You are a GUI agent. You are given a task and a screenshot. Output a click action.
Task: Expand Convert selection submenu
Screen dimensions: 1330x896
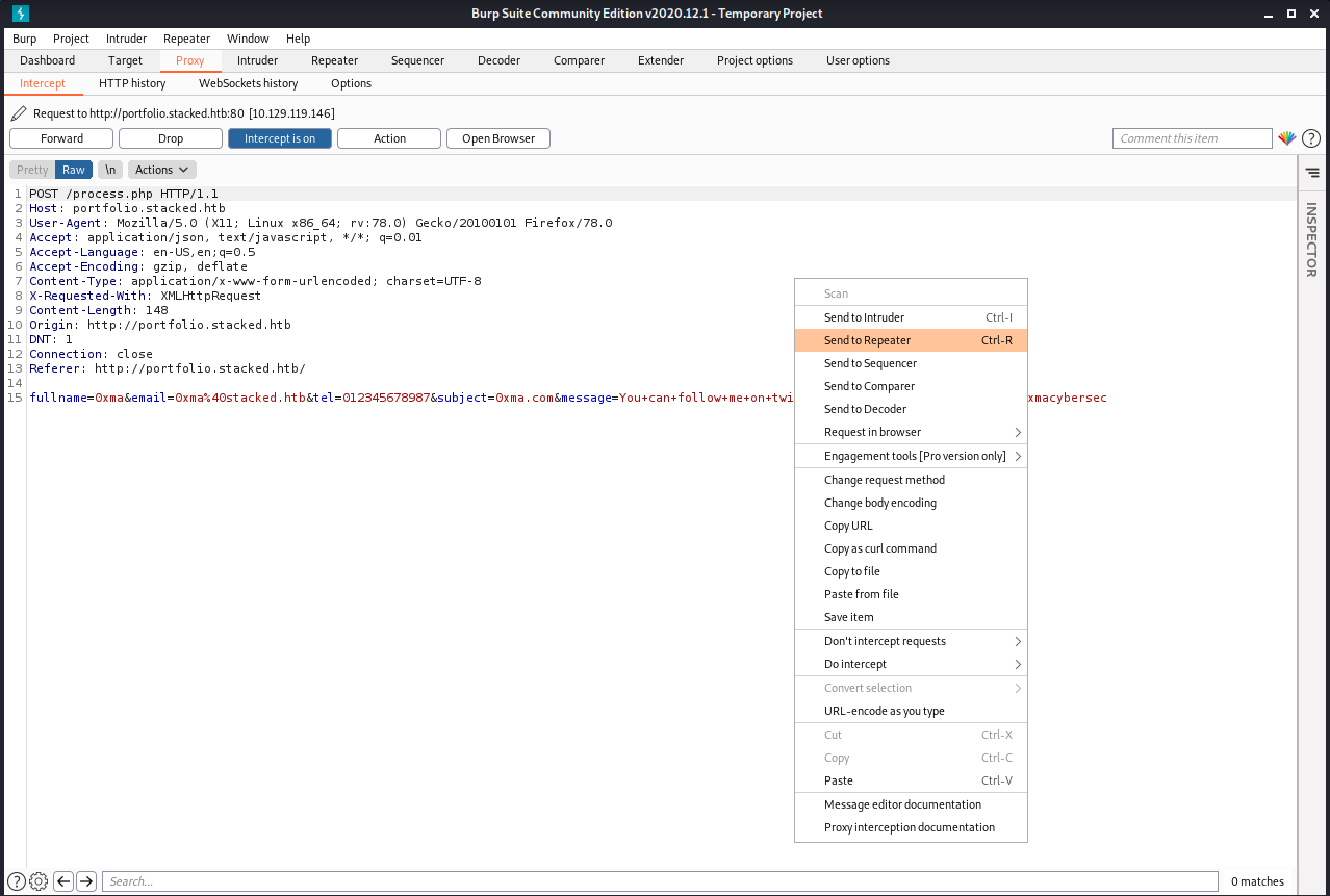[x=911, y=688]
